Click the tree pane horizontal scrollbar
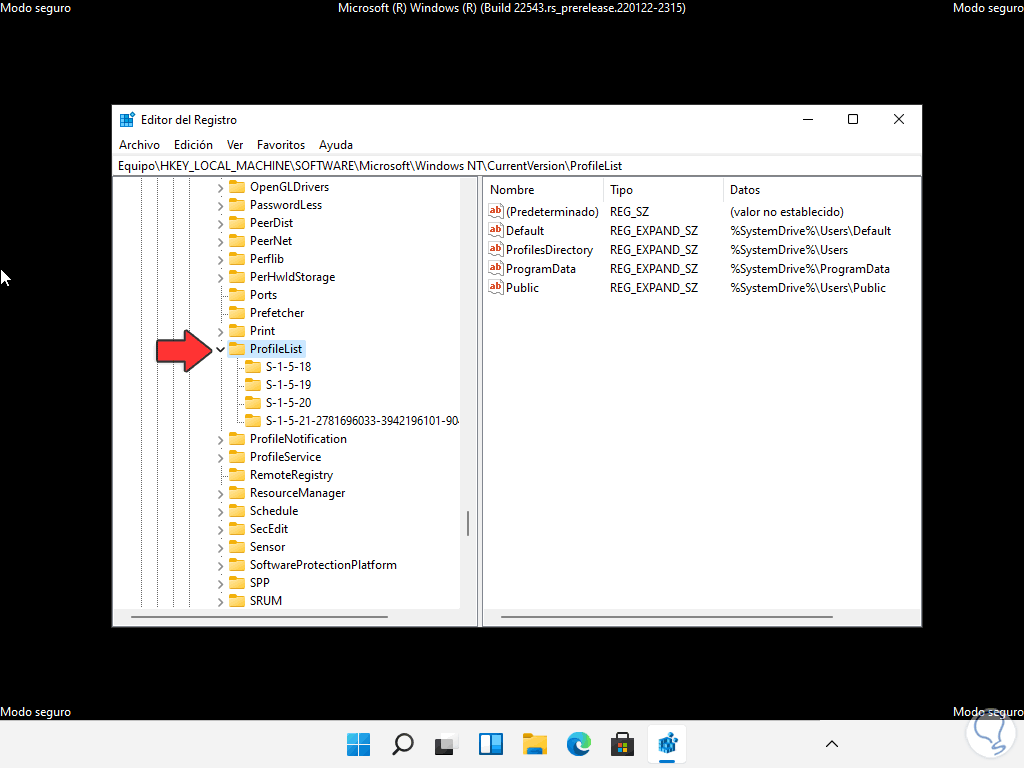Image resolution: width=1024 pixels, height=768 pixels. pos(259,616)
